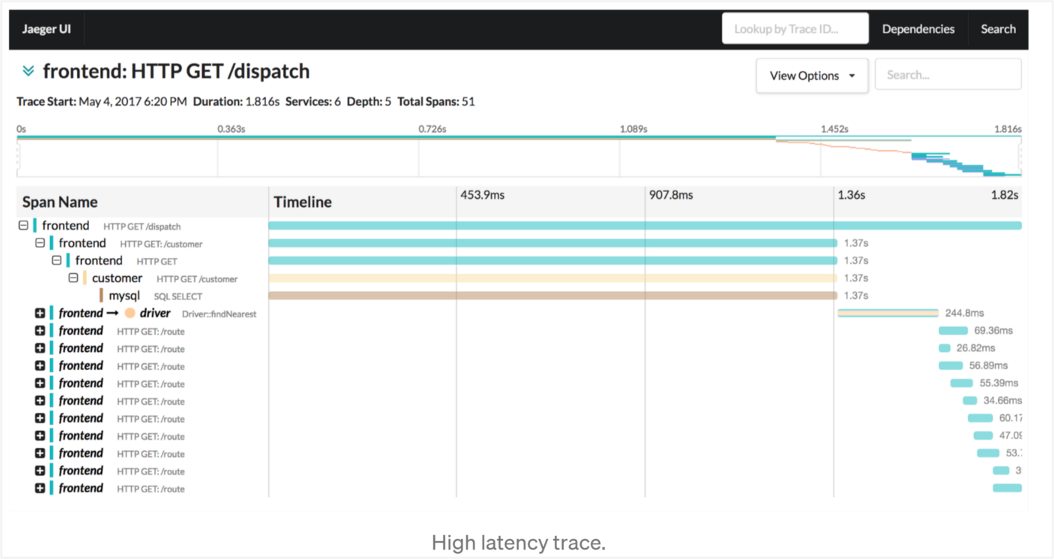Viewport: 1054px width, 560px height.
Task: Click the 453.9ms timeline header tick
Action: (x=482, y=195)
